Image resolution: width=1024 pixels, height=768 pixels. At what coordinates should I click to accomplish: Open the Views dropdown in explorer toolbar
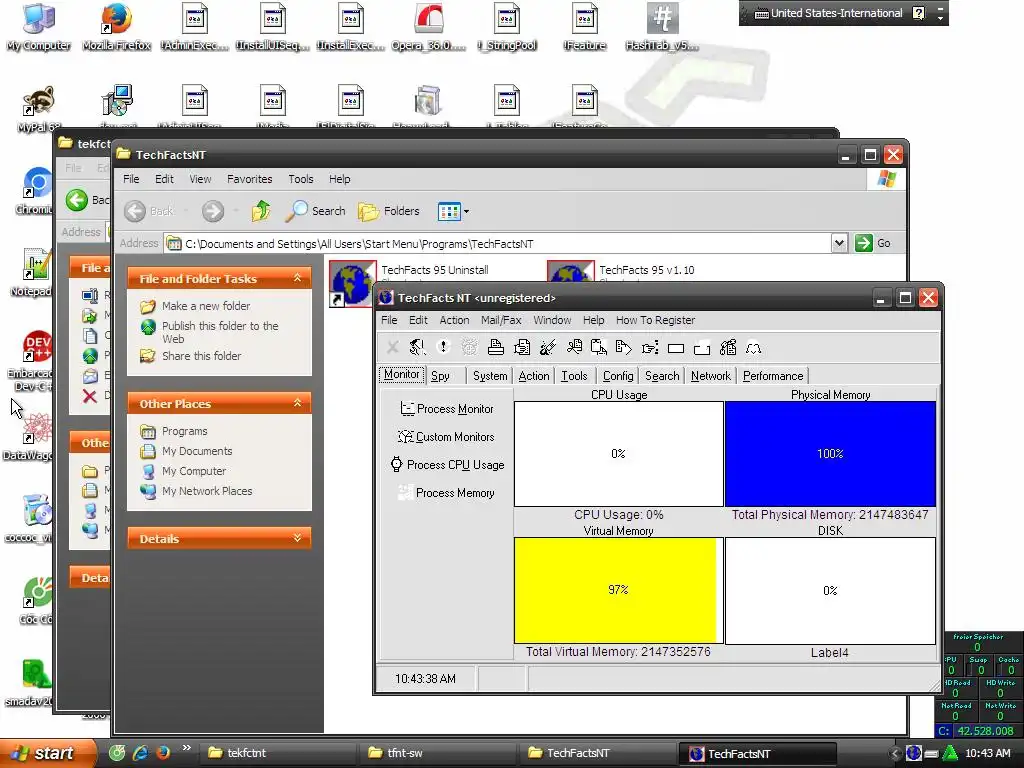pyautogui.click(x=453, y=211)
